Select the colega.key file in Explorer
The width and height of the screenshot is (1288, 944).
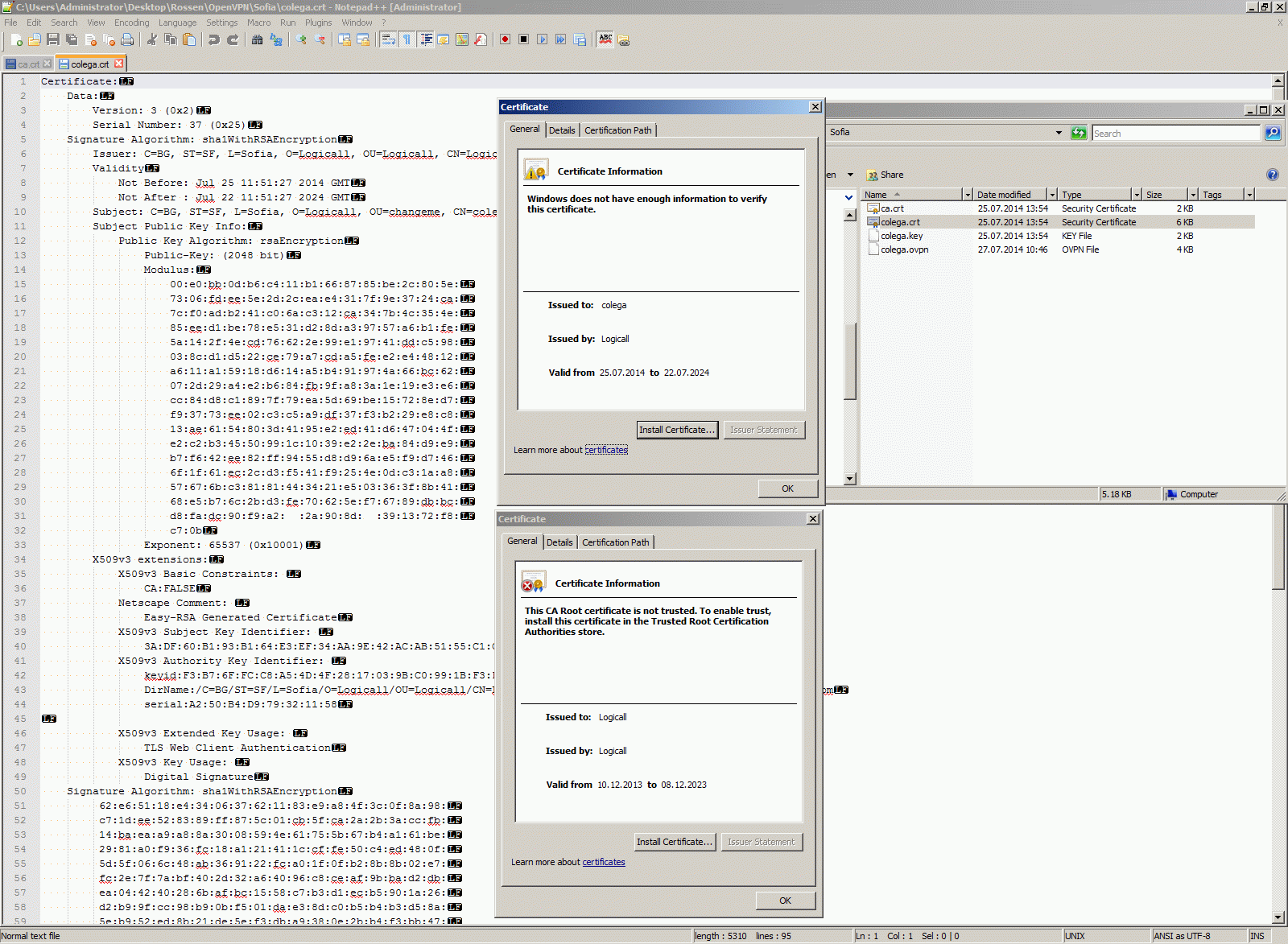(902, 236)
